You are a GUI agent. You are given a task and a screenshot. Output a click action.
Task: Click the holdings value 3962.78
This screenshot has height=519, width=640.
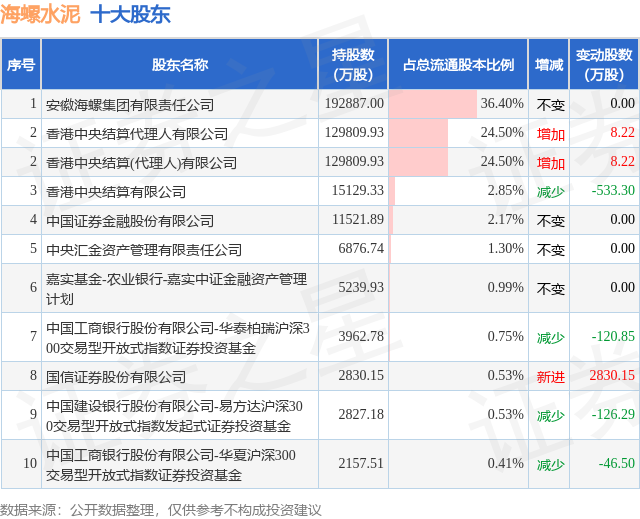pos(361,336)
